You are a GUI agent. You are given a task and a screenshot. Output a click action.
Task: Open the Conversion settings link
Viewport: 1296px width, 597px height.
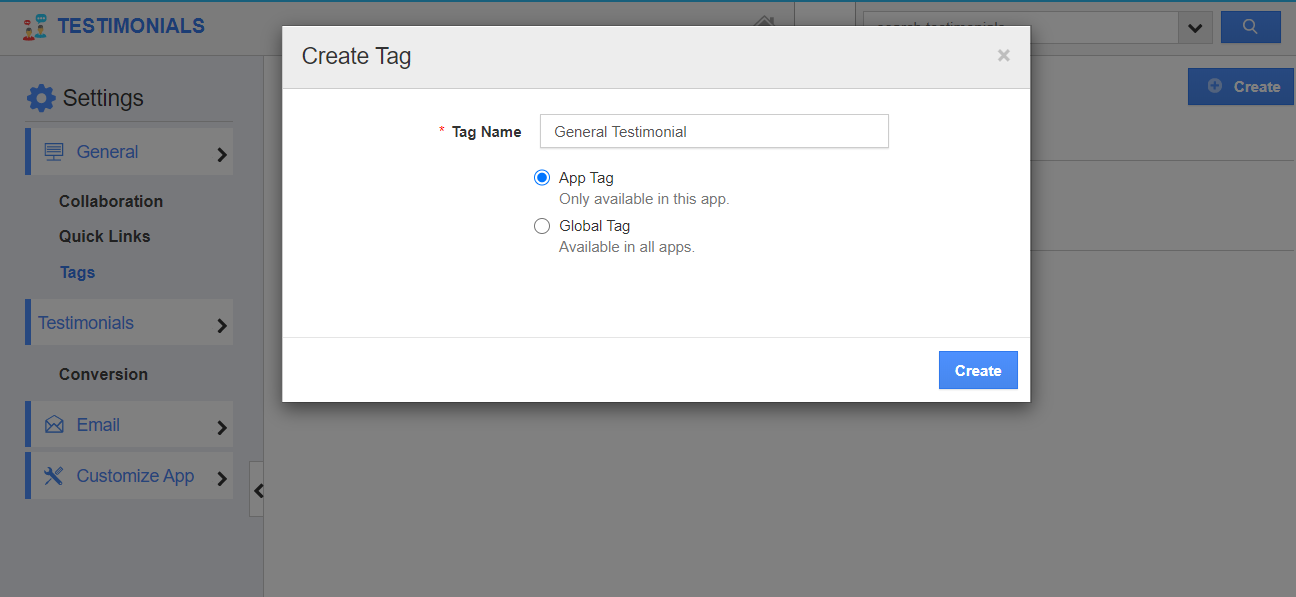103,374
